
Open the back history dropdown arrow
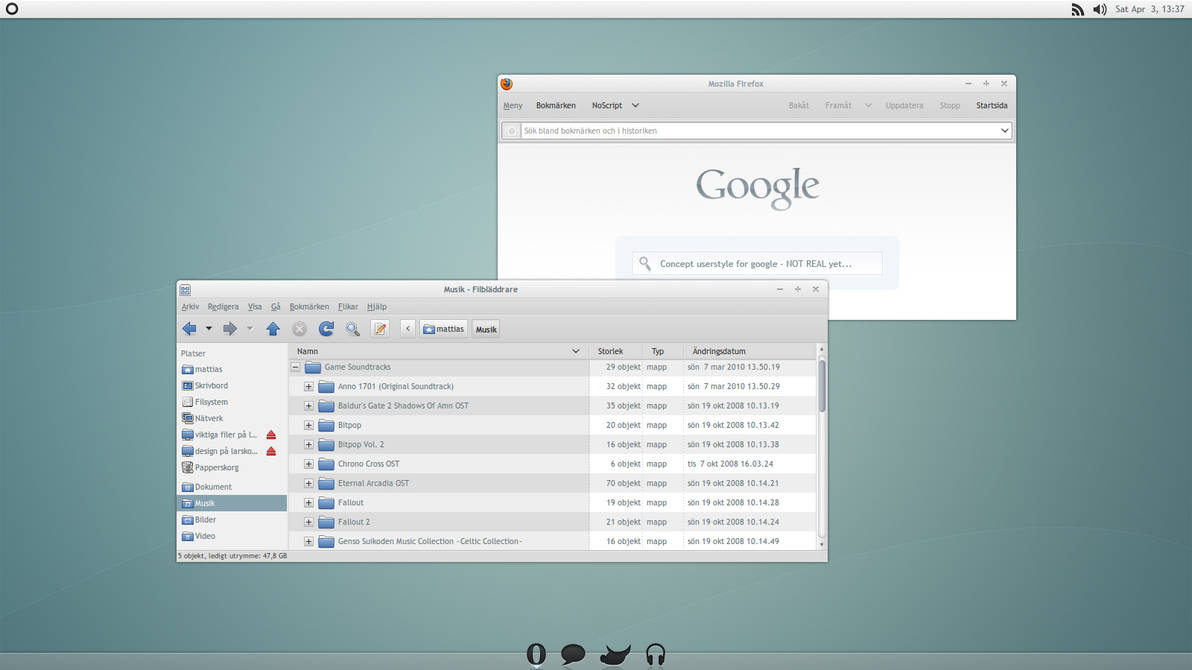coord(209,329)
